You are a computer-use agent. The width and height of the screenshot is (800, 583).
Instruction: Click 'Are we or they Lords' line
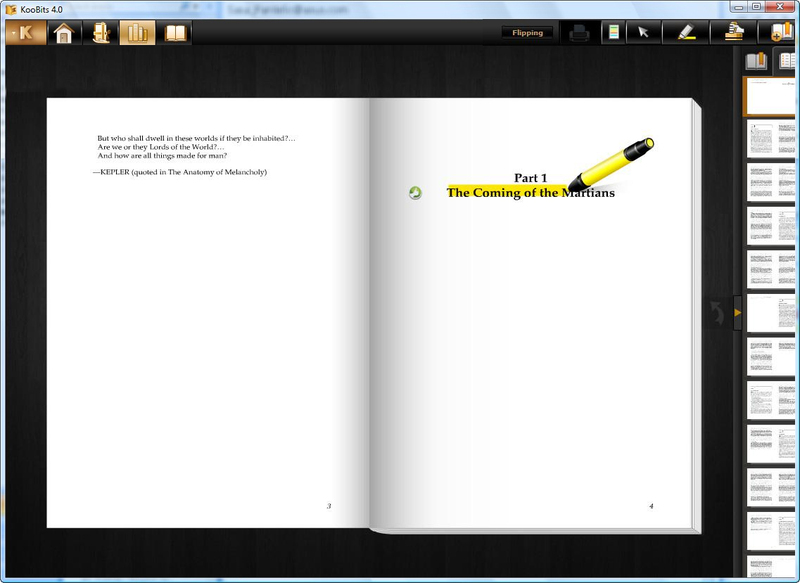(x=161, y=147)
